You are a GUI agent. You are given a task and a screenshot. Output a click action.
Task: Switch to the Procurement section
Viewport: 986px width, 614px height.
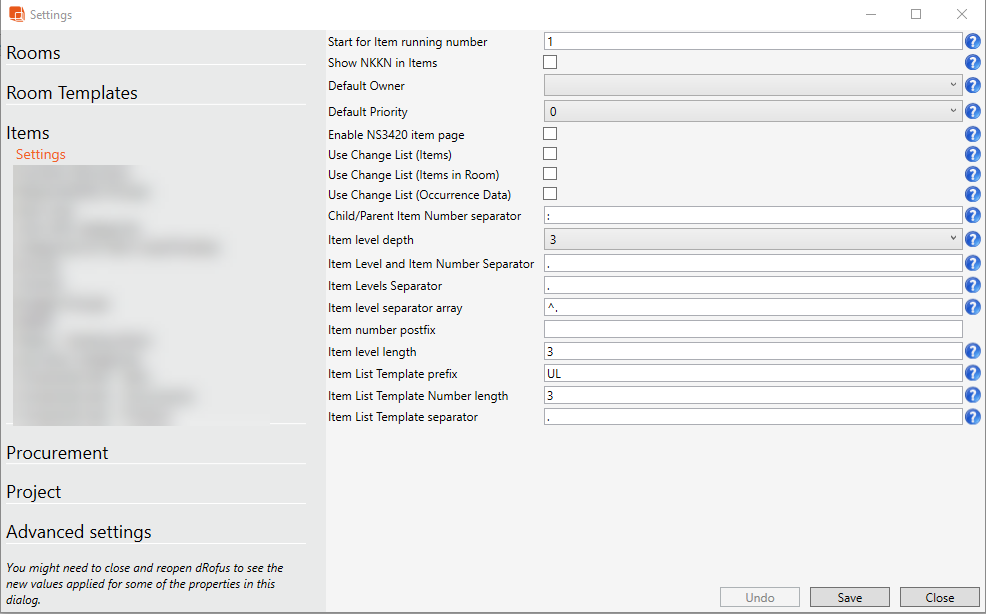click(57, 453)
